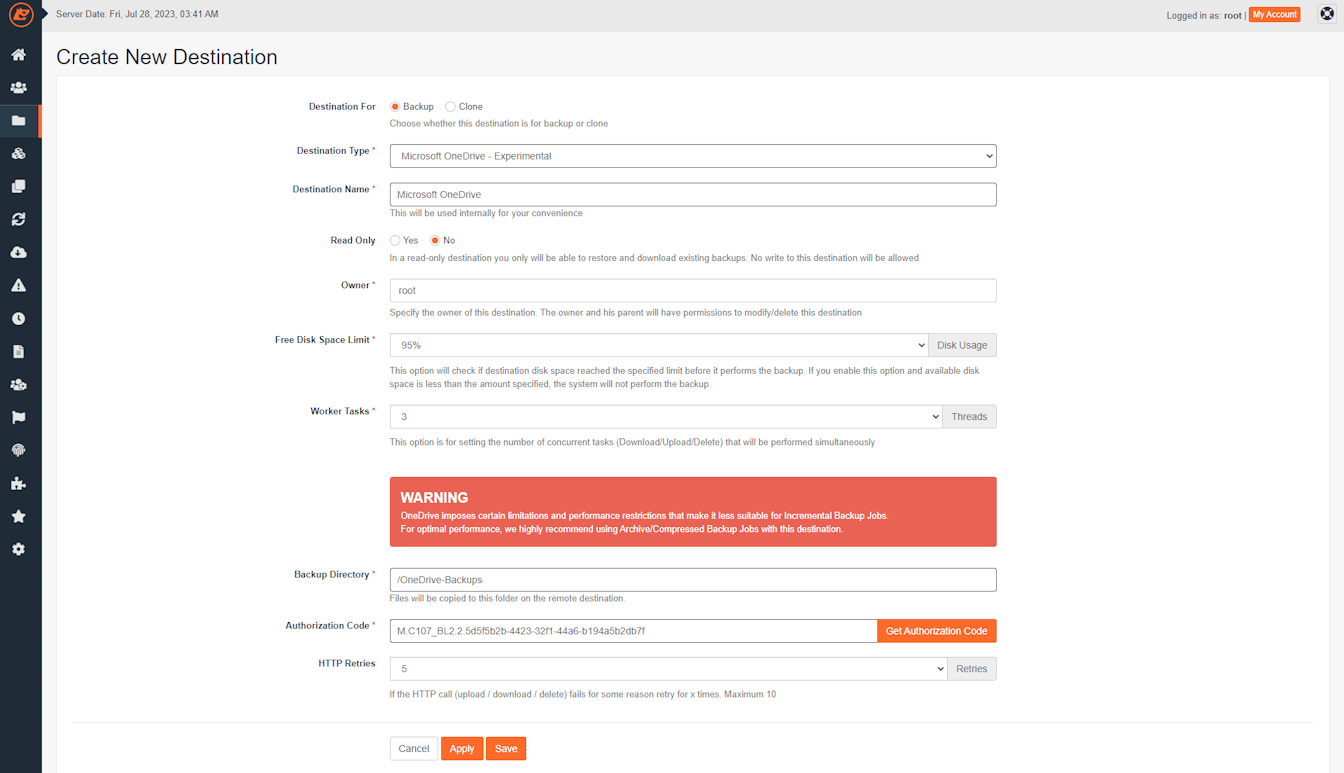The image size is (1344, 773).
Task: Open the document logs icon in sidebar
Action: (x=18, y=352)
